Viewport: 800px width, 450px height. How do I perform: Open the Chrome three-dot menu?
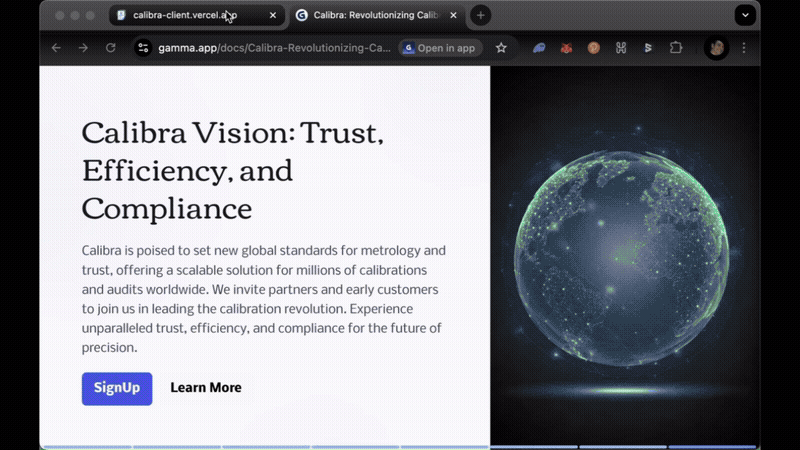pyautogui.click(x=744, y=48)
